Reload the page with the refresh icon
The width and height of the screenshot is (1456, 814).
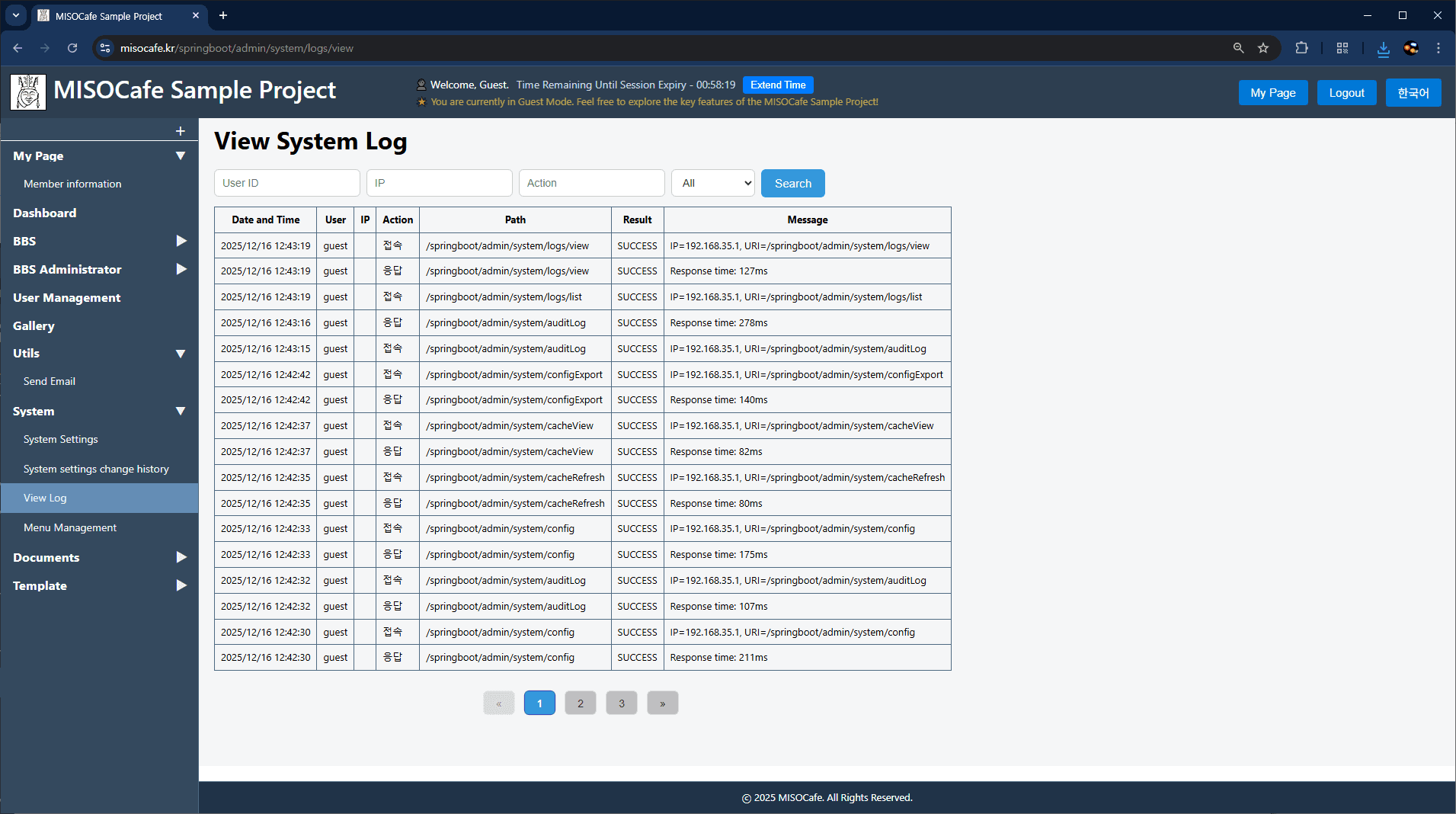72,47
